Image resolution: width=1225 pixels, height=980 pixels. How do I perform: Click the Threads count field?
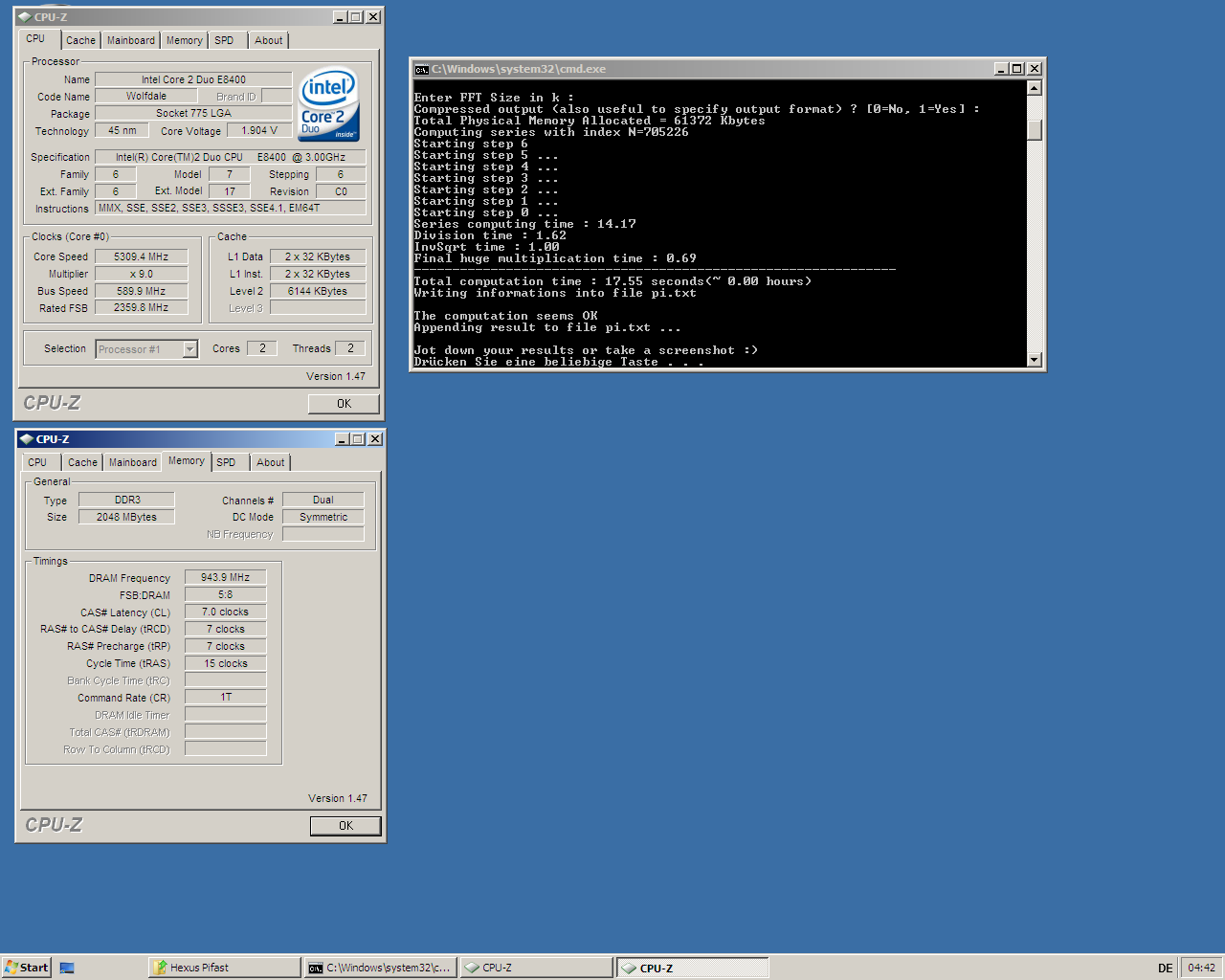coord(350,348)
